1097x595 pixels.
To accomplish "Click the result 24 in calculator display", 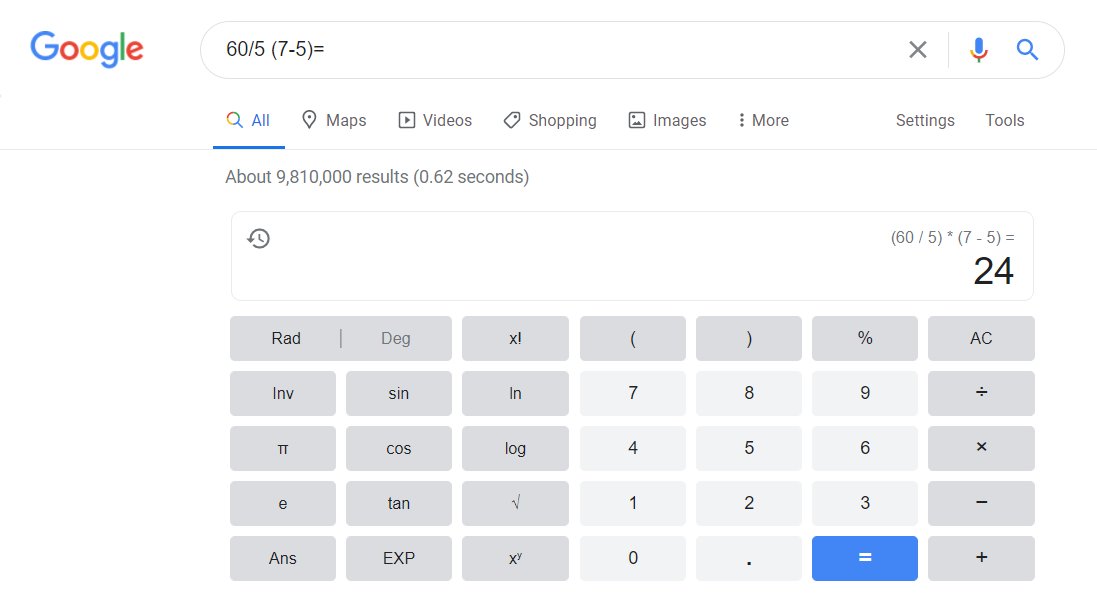I will pyautogui.click(x=993, y=272).
